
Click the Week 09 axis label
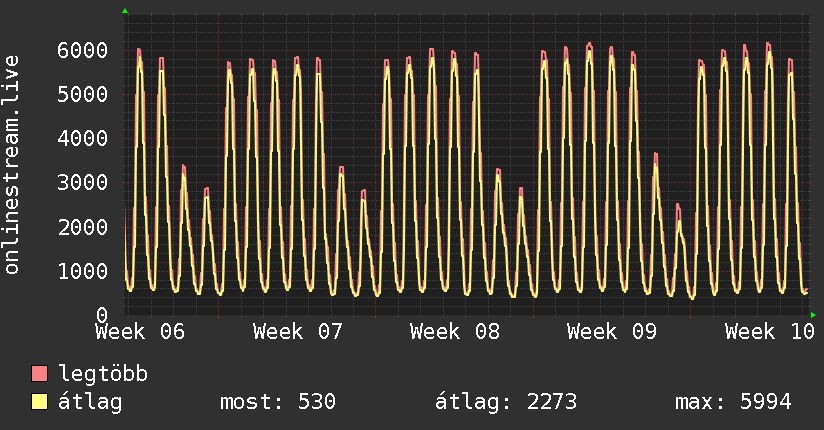tap(612, 332)
